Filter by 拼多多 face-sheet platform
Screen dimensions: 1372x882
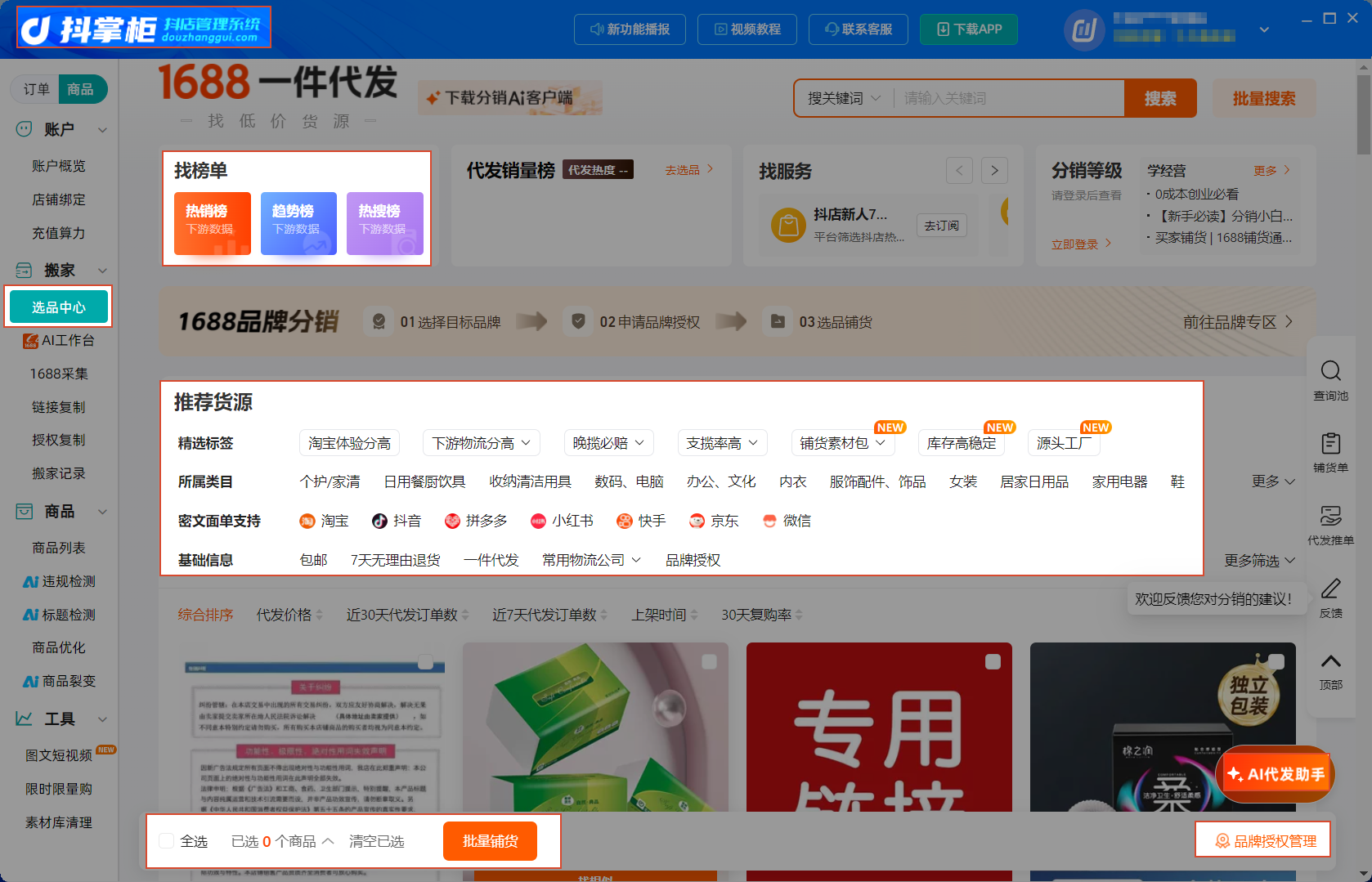point(476,521)
